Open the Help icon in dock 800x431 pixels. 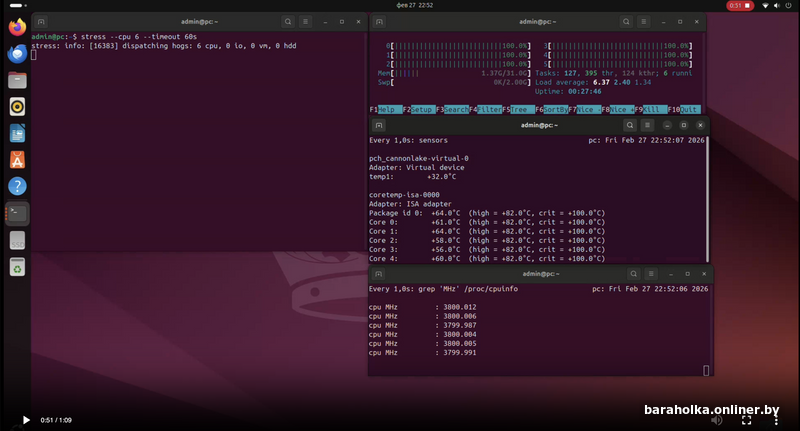pyautogui.click(x=17, y=186)
